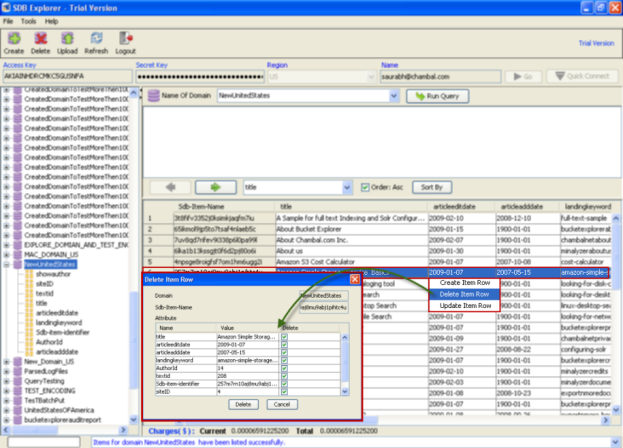Screen dimensions: 623x448
Task: Click Cancel in Delete Item Row dialog
Action: [282, 404]
